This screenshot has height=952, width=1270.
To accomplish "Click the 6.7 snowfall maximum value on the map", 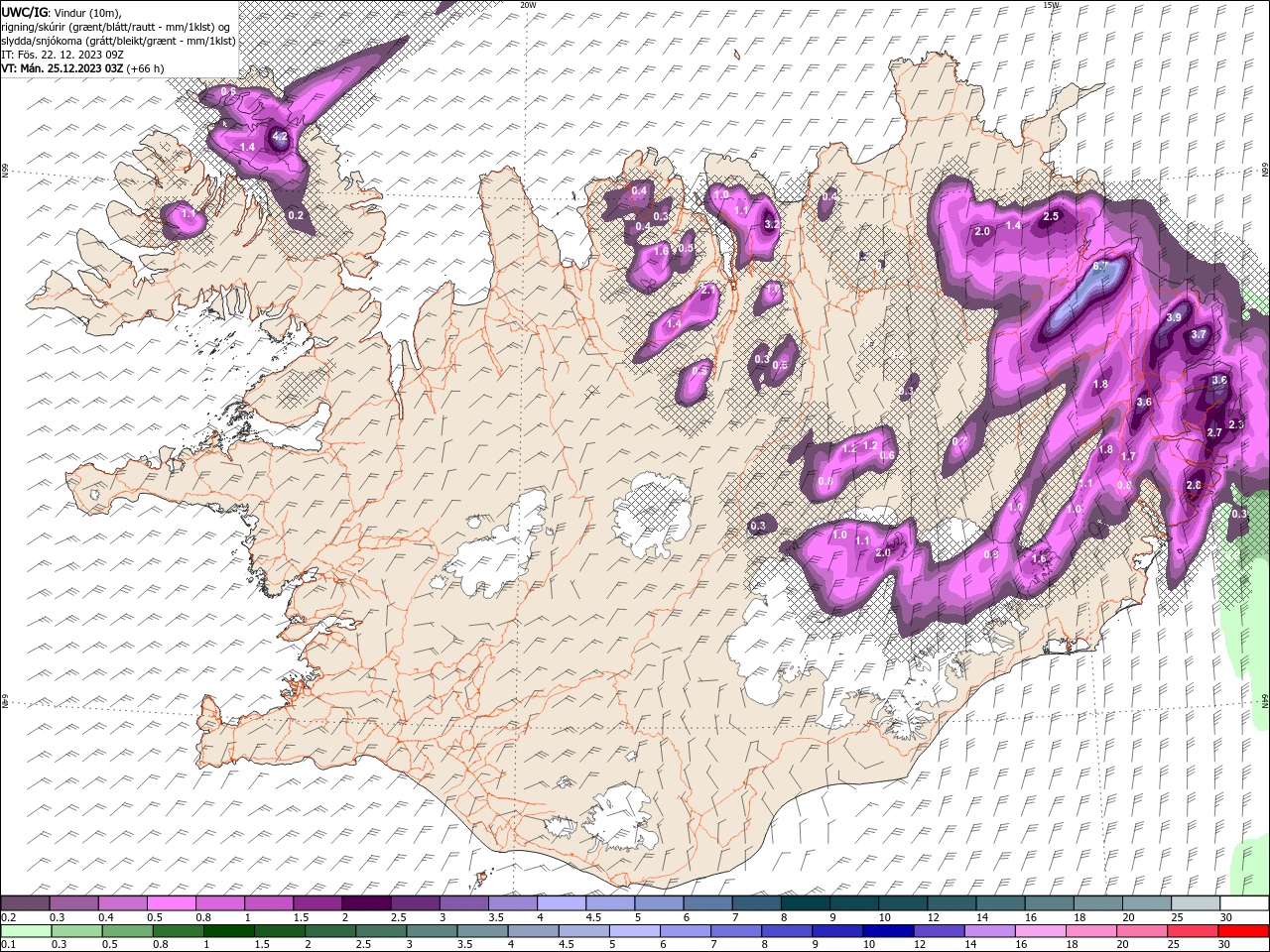I will pyautogui.click(x=1099, y=267).
